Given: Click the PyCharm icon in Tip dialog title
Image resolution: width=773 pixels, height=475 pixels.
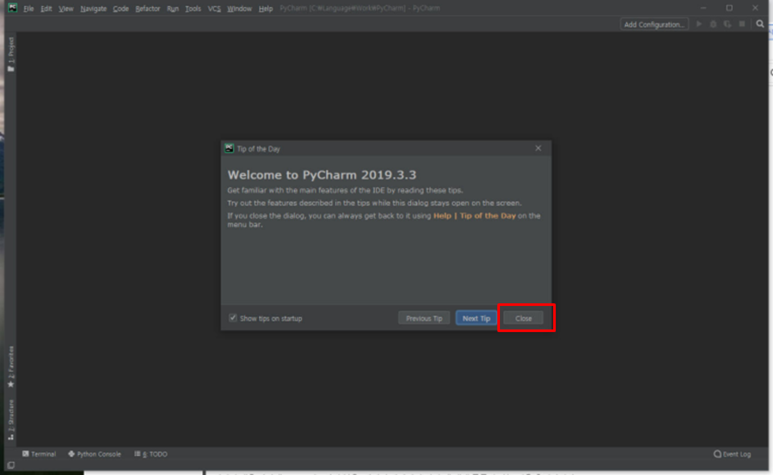Looking at the screenshot, I should pyautogui.click(x=229, y=148).
